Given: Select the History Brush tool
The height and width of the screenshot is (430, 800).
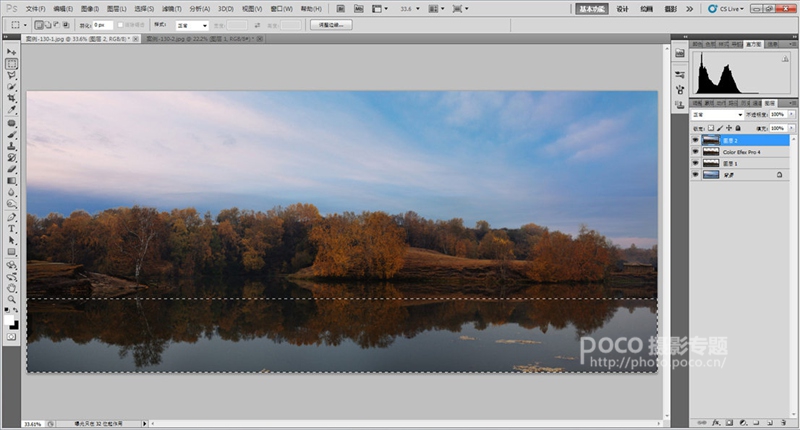Looking at the screenshot, I should pos(11,158).
